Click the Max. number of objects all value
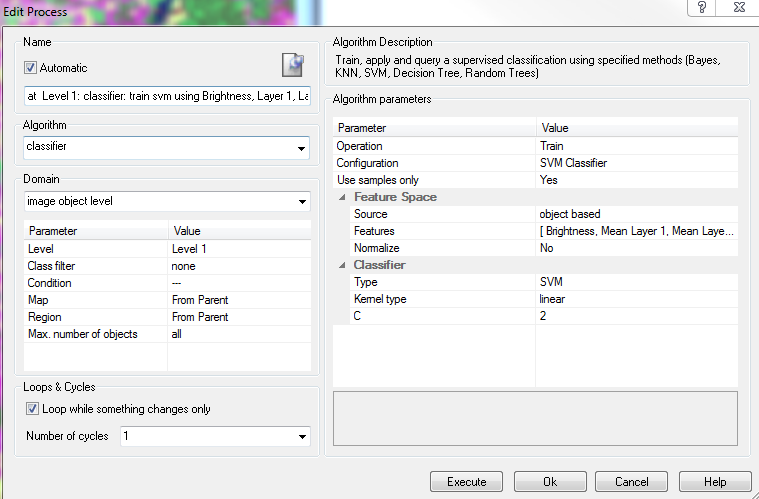Image resolution: width=759 pixels, height=499 pixels. (240, 334)
